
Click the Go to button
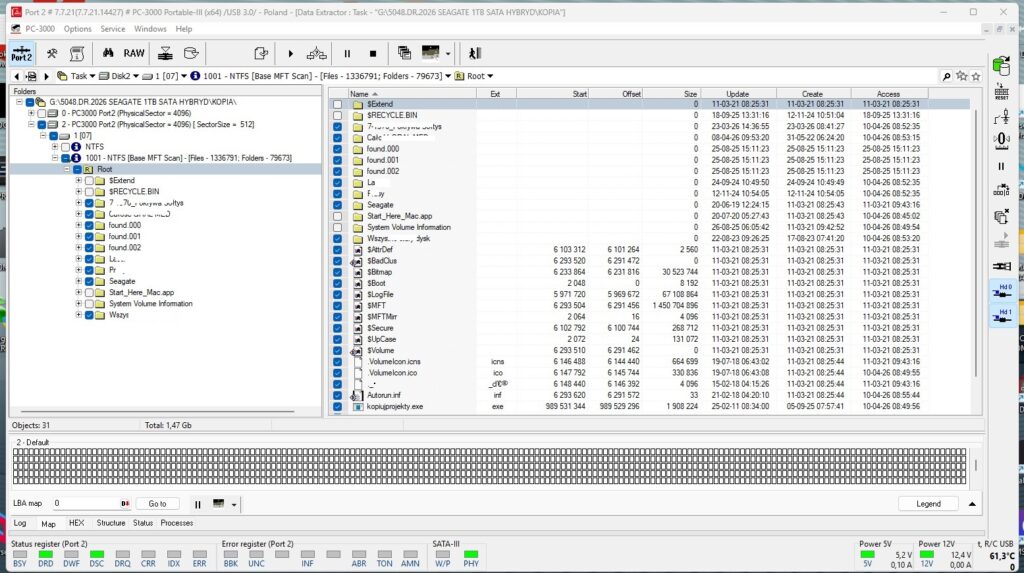157,504
